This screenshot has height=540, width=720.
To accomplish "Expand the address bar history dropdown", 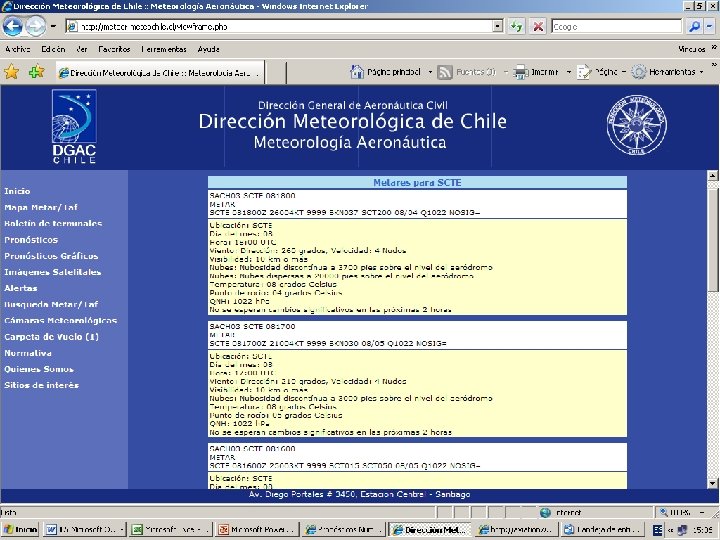I will click(x=498, y=27).
